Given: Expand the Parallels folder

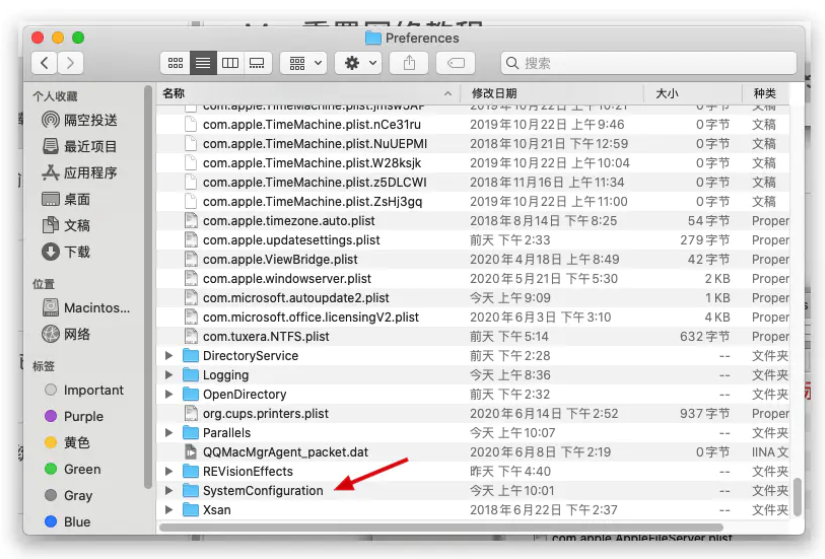Looking at the screenshot, I should click(169, 433).
